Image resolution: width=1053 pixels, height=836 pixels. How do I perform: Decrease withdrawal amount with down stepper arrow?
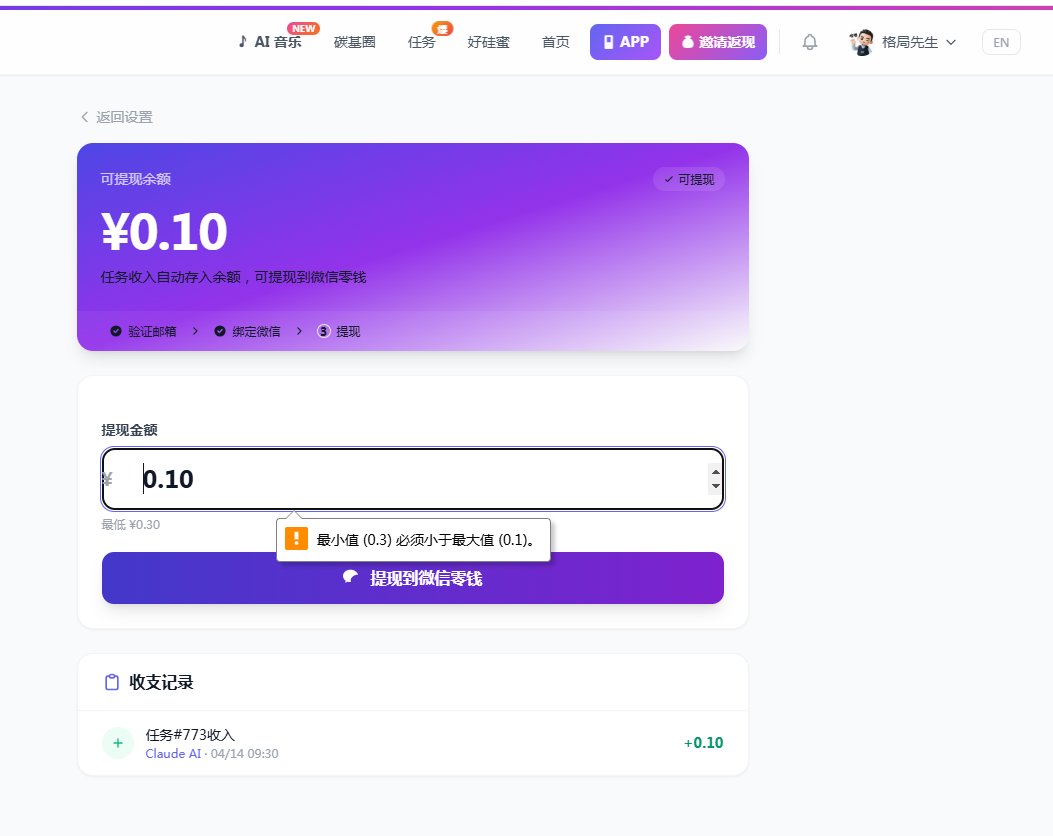tap(714, 487)
